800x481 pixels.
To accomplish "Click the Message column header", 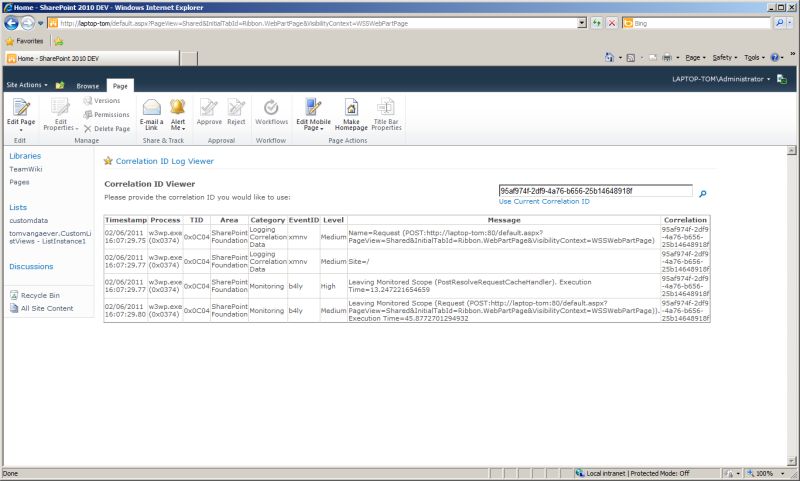I will (x=504, y=220).
